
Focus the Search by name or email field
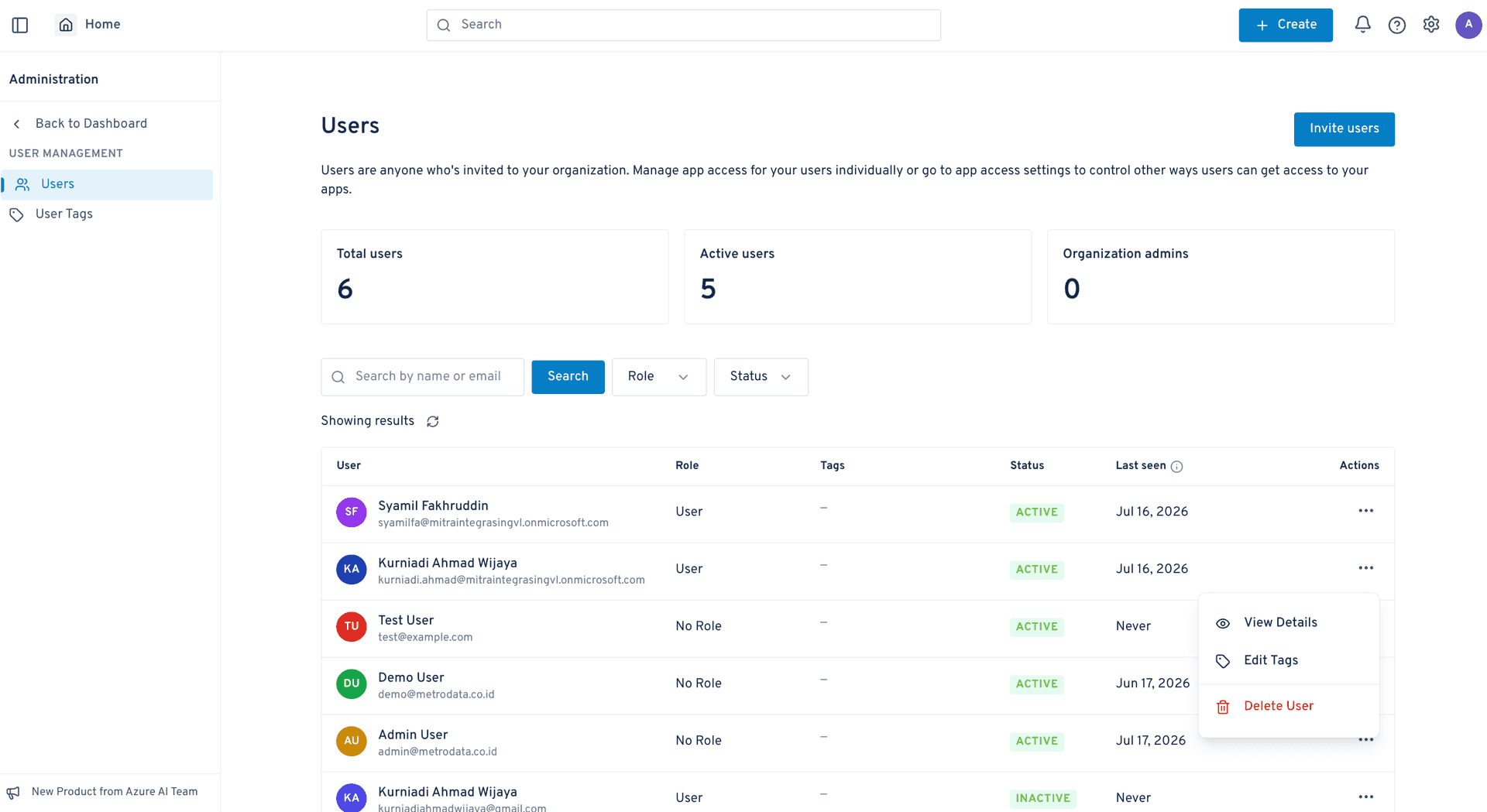[422, 377]
